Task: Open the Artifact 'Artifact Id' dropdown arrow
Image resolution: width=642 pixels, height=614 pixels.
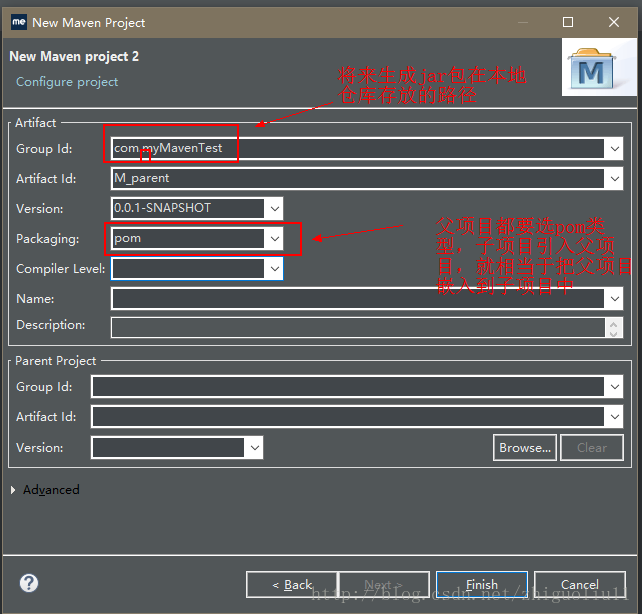Action: 614,178
